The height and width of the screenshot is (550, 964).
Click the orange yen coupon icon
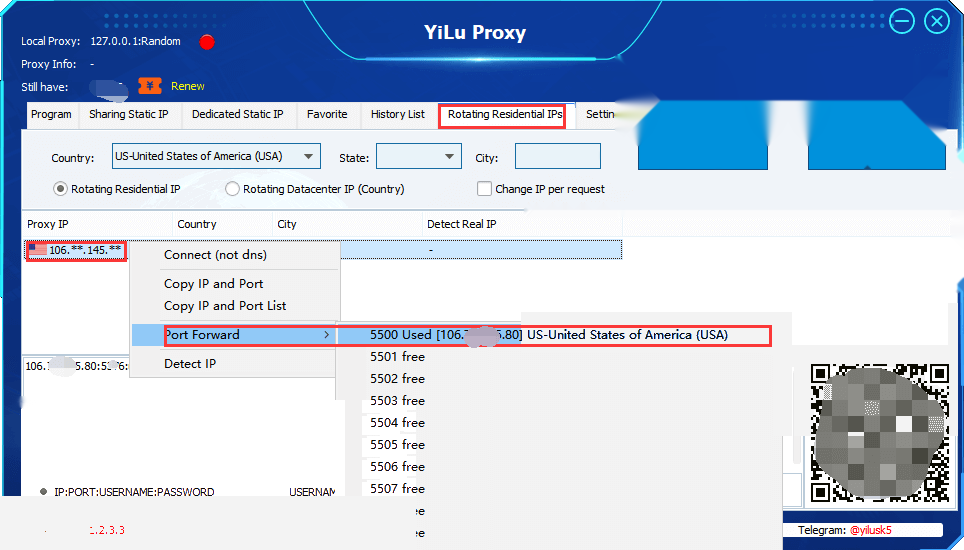(149, 86)
